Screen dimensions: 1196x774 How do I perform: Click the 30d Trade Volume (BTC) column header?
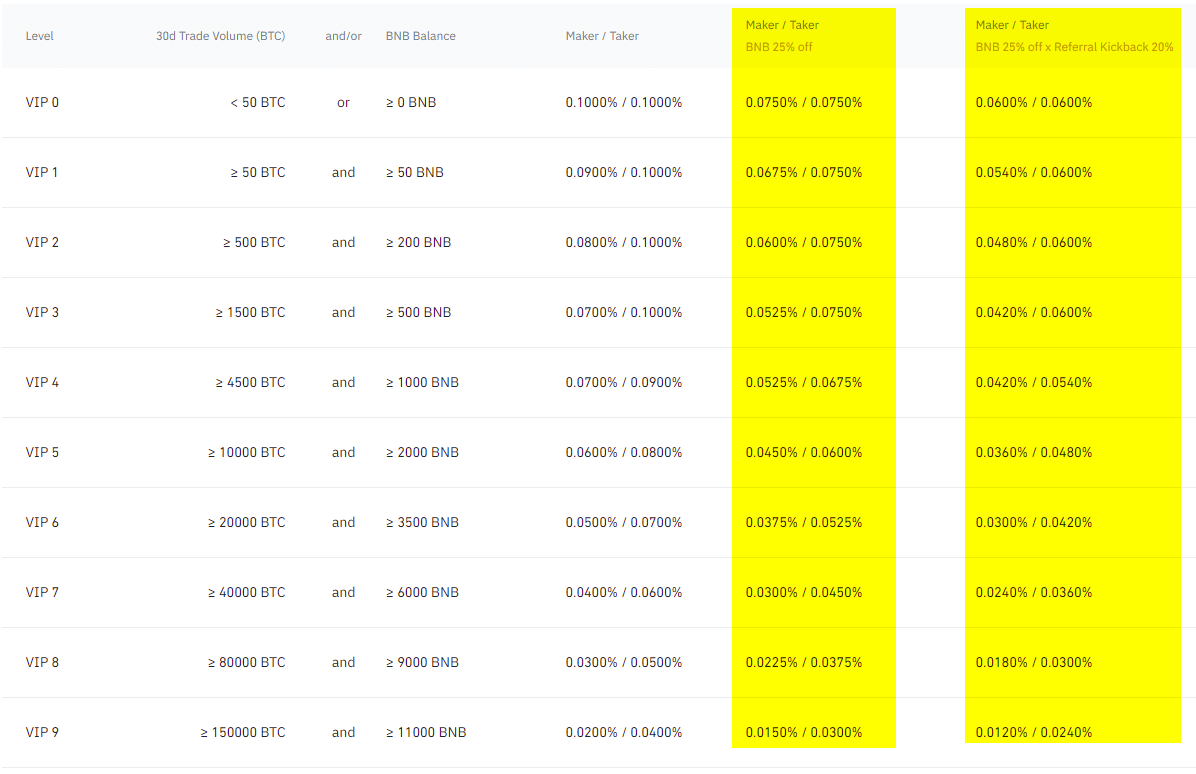pyautogui.click(x=220, y=36)
